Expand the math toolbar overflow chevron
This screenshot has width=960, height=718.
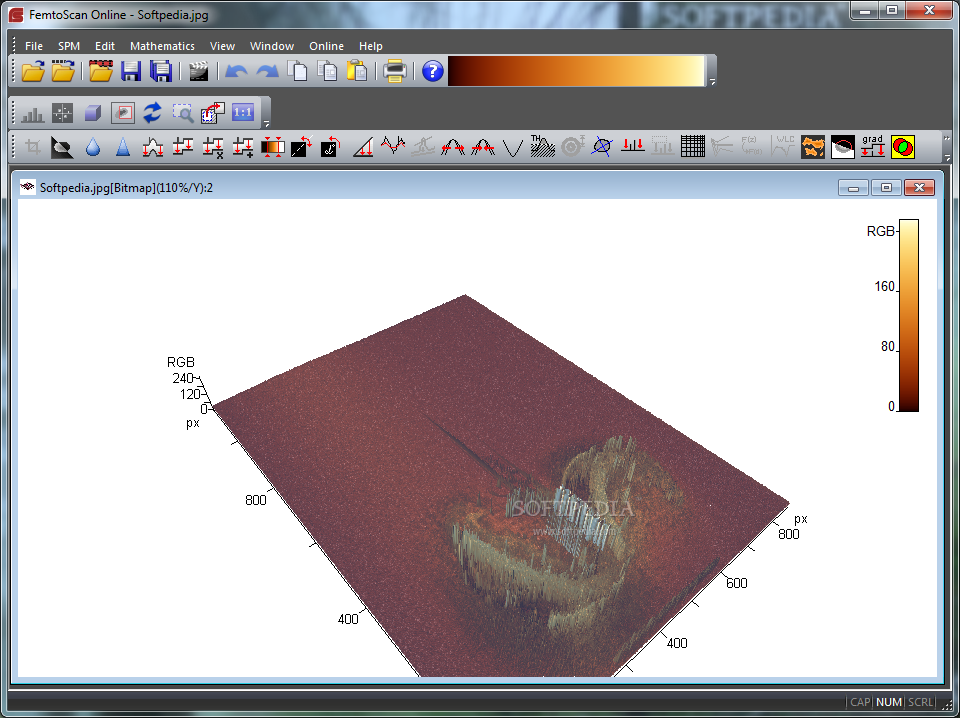tap(947, 138)
